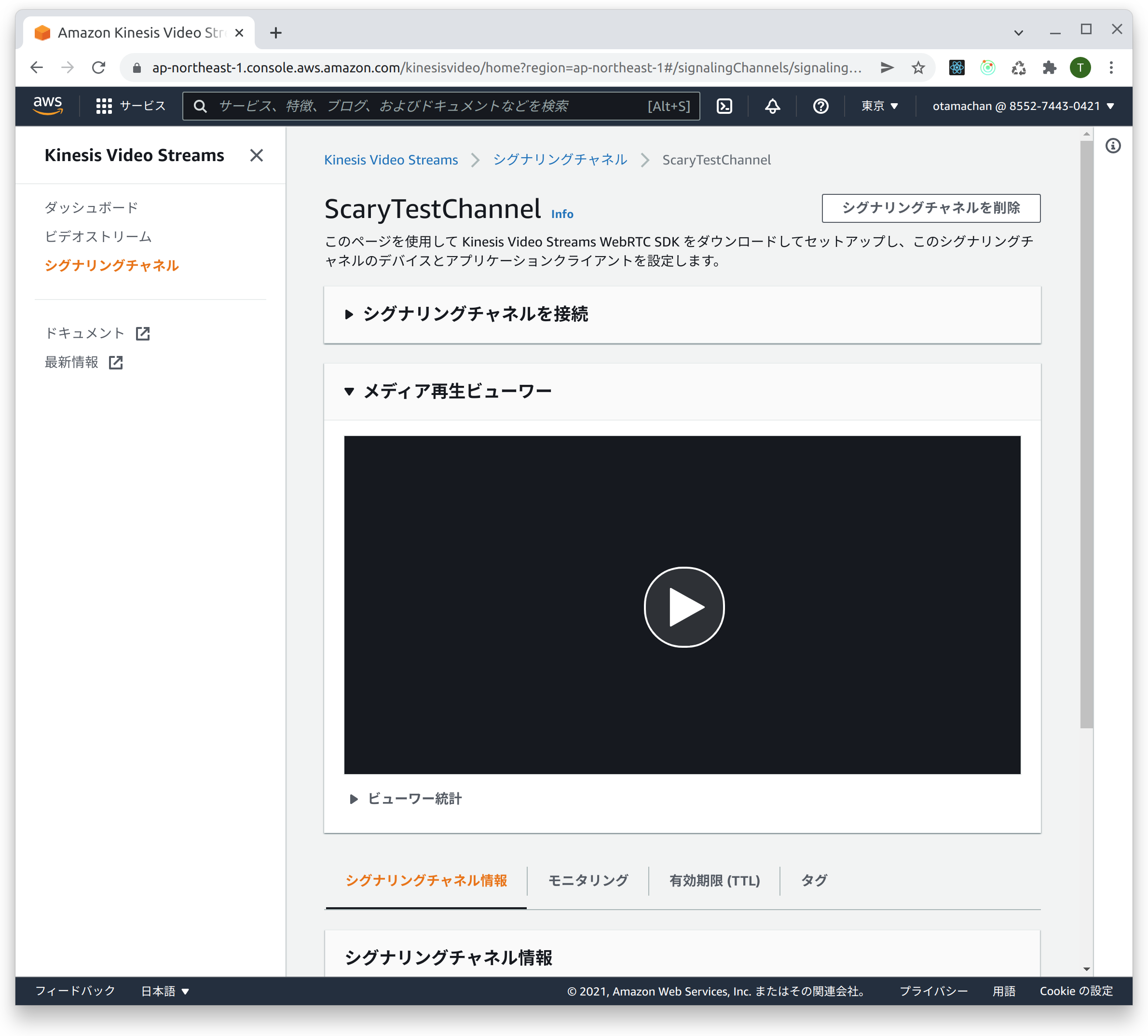The image size is (1148, 1036).
Task: Open the Chrome extensions puzzle icon
Action: [1049, 68]
